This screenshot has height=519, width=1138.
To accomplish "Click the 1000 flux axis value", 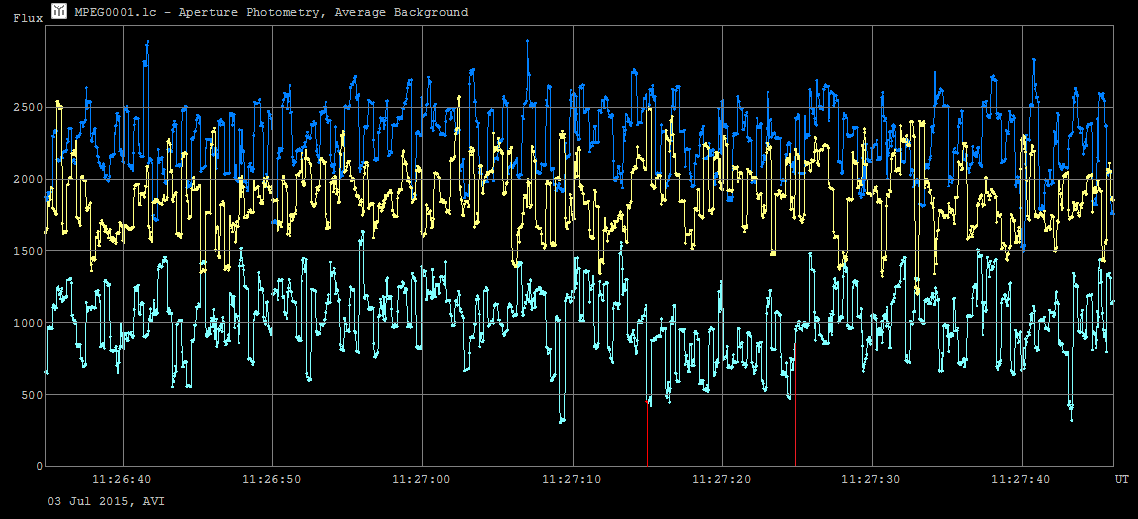I will [x=30, y=323].
